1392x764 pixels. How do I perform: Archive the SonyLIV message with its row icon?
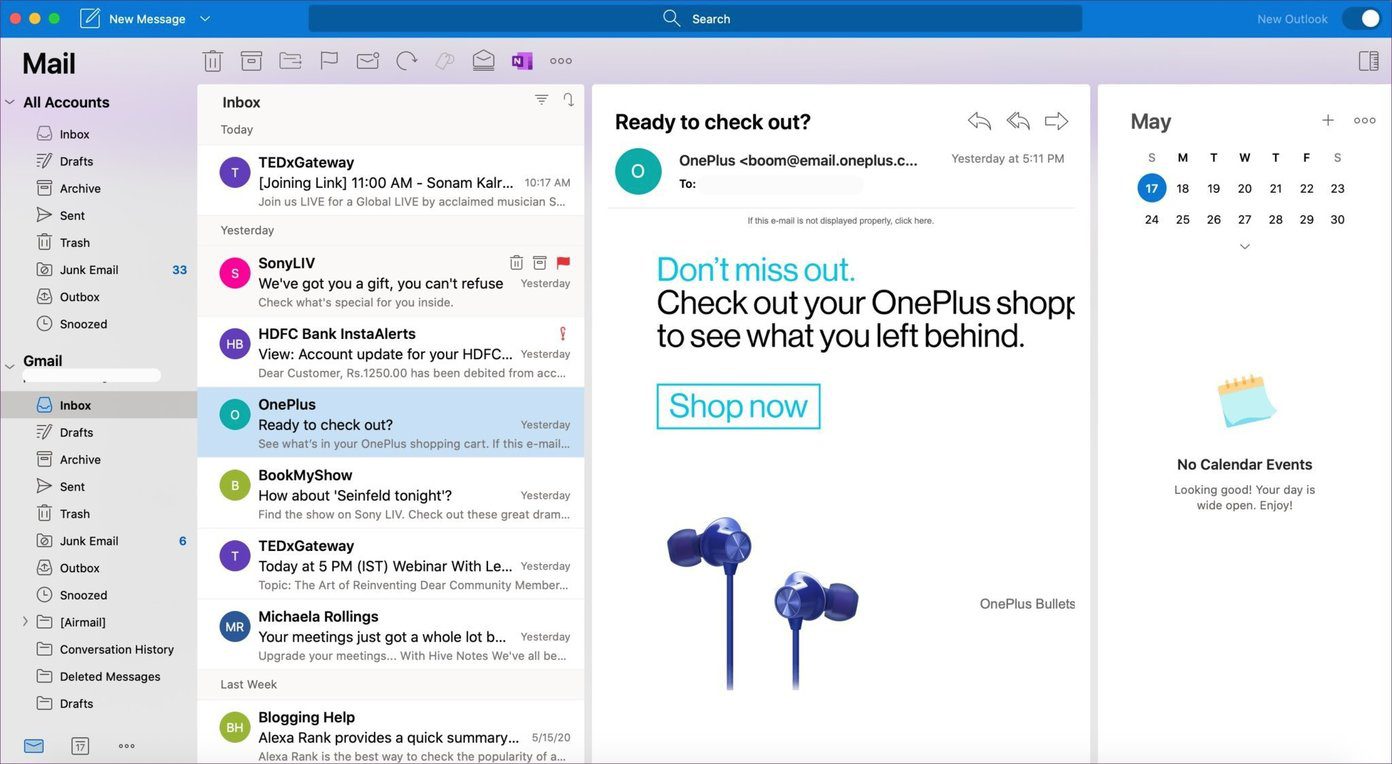[540, 262]
